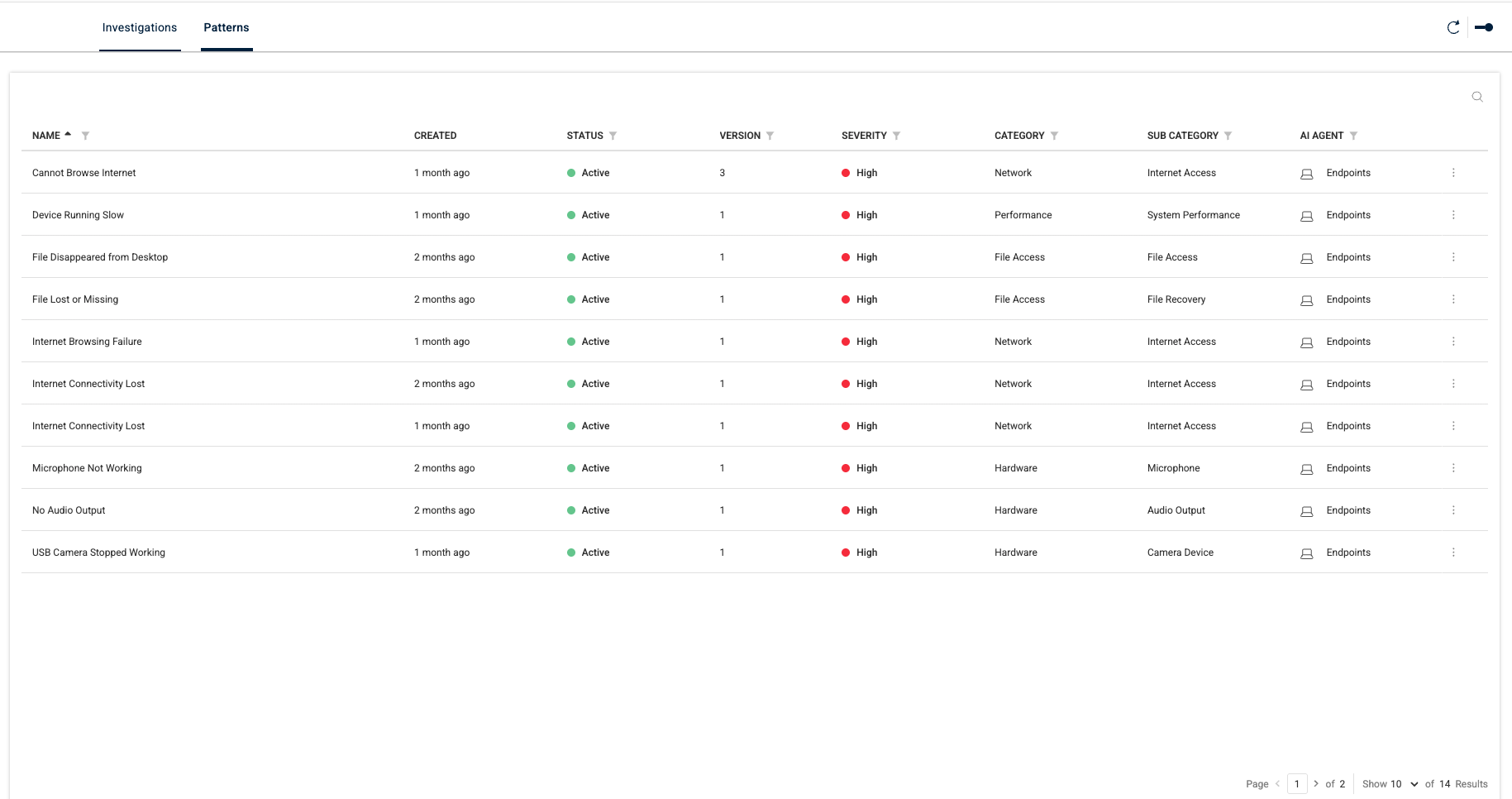Open the options menu for USB Camera Stopped Working
The height and width of the screenshot is (799, 1512).
1453,553
